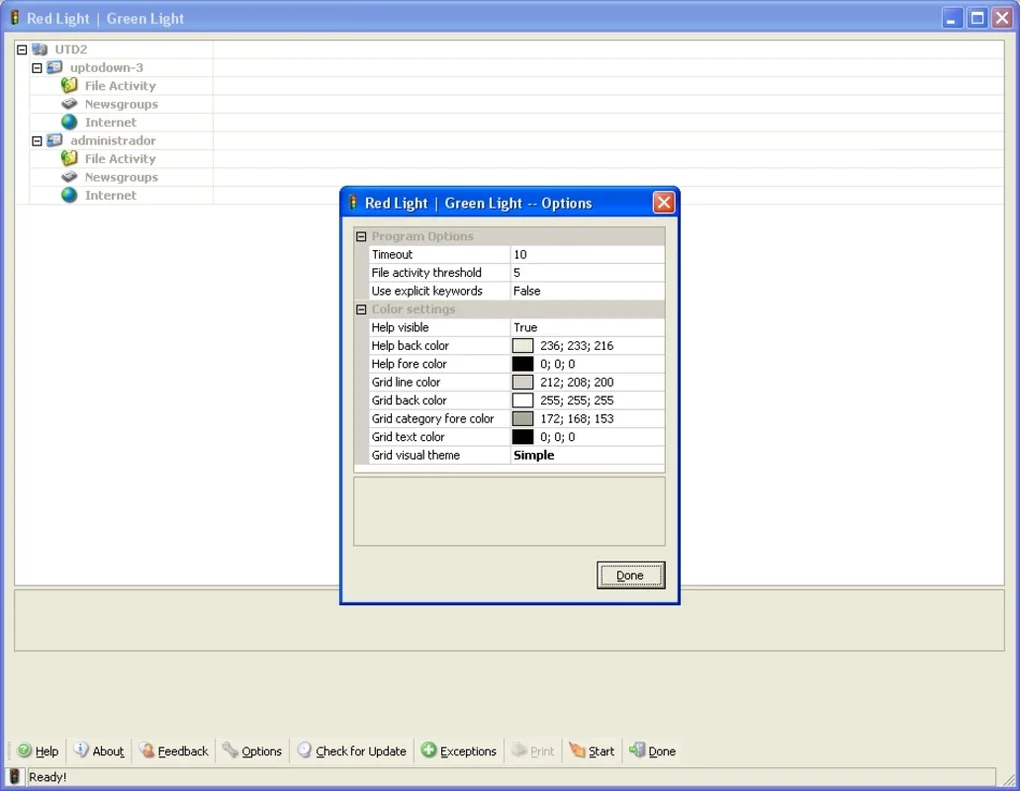Click the uptodown-3 user icon
This screenshot has height=791, width=1020.
tap(55, 67)
